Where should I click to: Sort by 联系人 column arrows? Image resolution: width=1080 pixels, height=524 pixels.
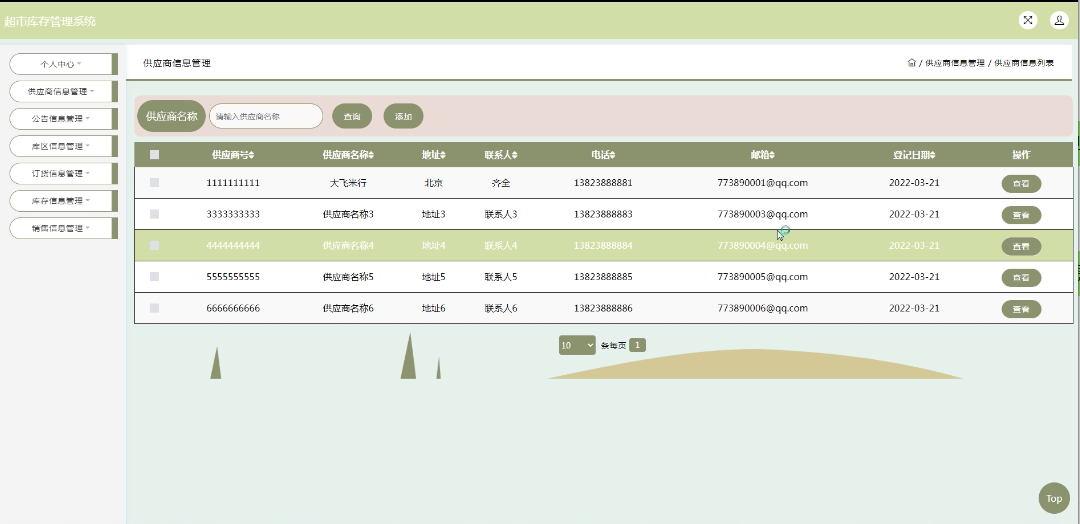point(515,156)
